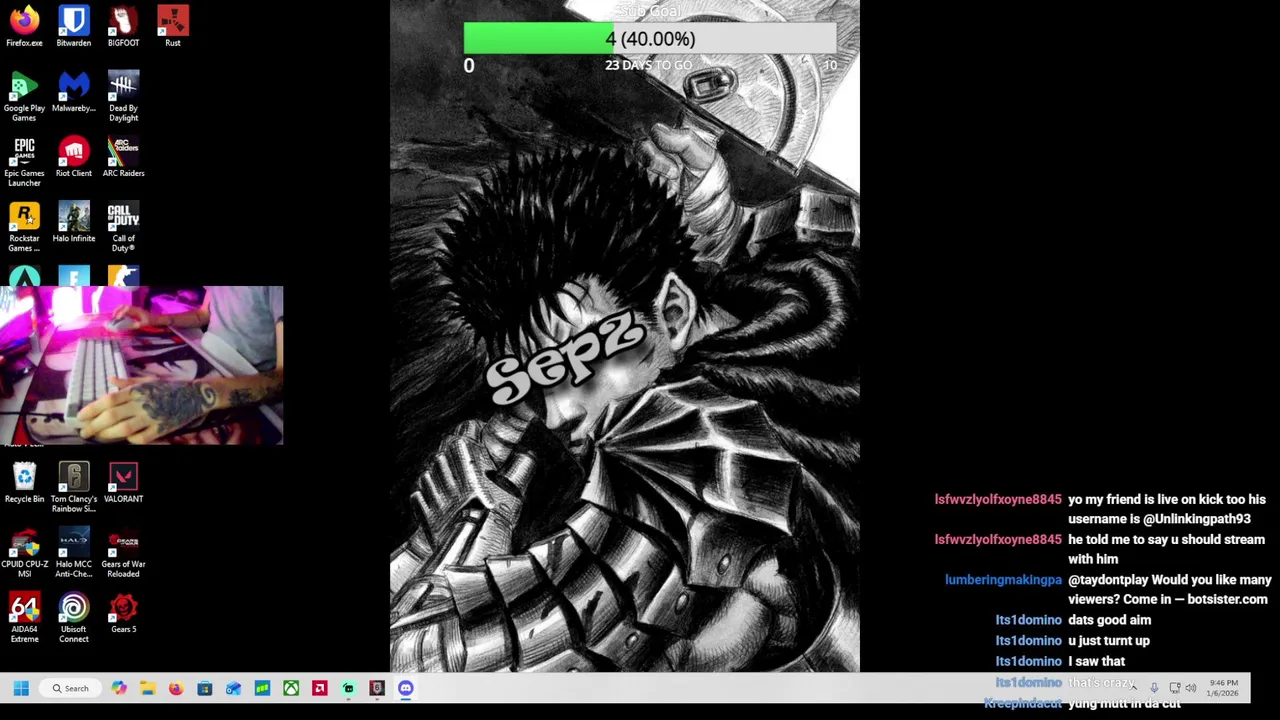Select the Ubisoft Connect icon
This screenshot has height=720, width=1280.
(73, 618)
